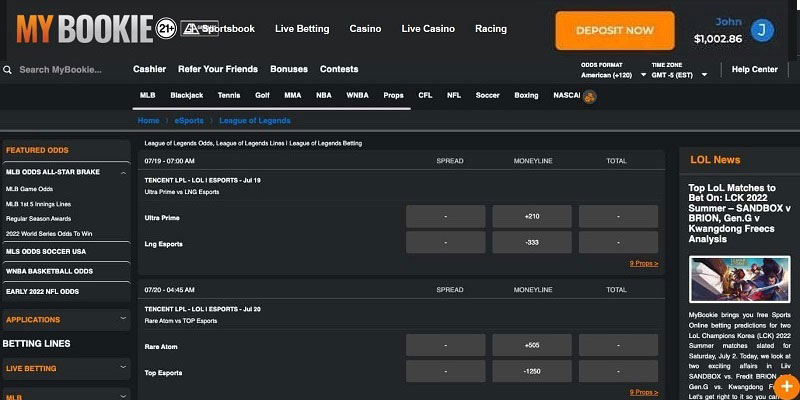Switch to the Tennis sport tab
The width and height of the screenshot is (800, 400).
pos(229,96)
